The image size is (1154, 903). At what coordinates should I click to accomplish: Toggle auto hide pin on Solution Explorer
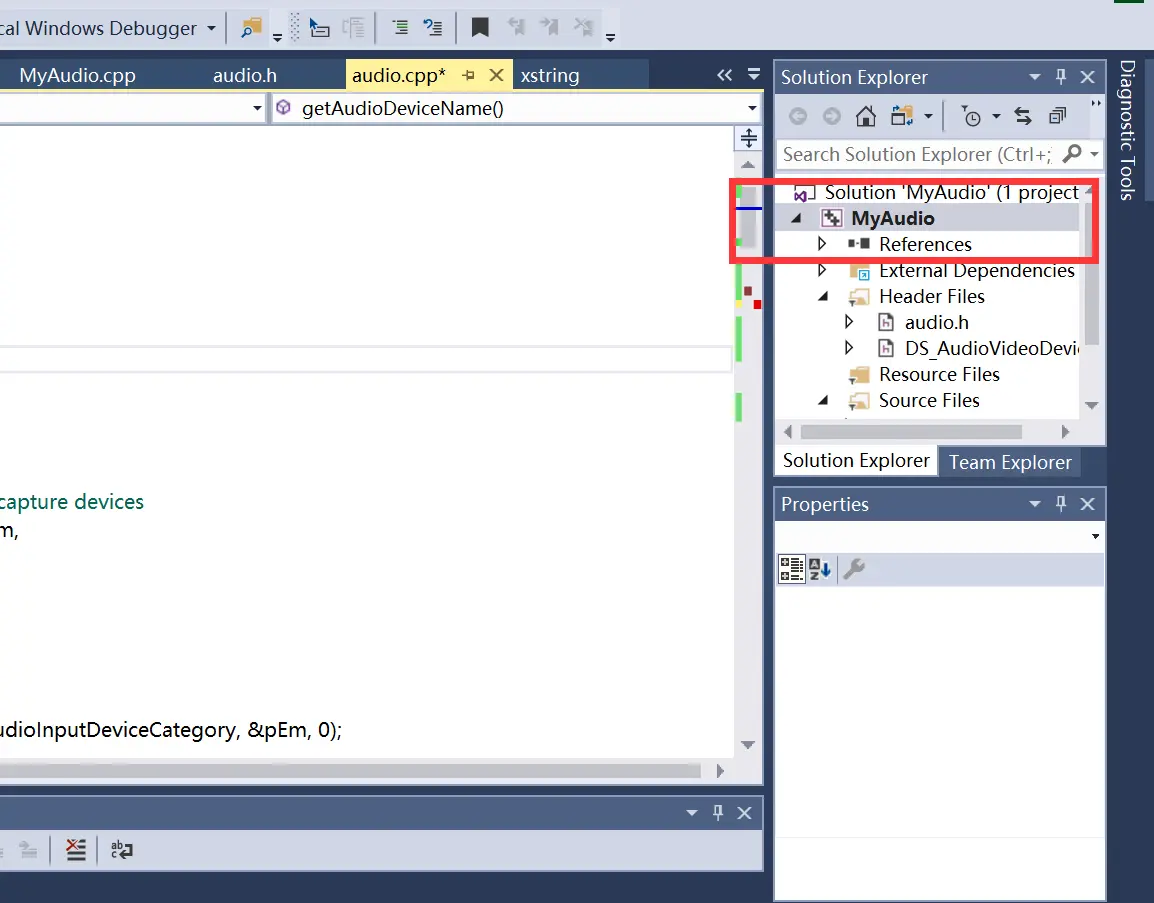pos(1061,77)
